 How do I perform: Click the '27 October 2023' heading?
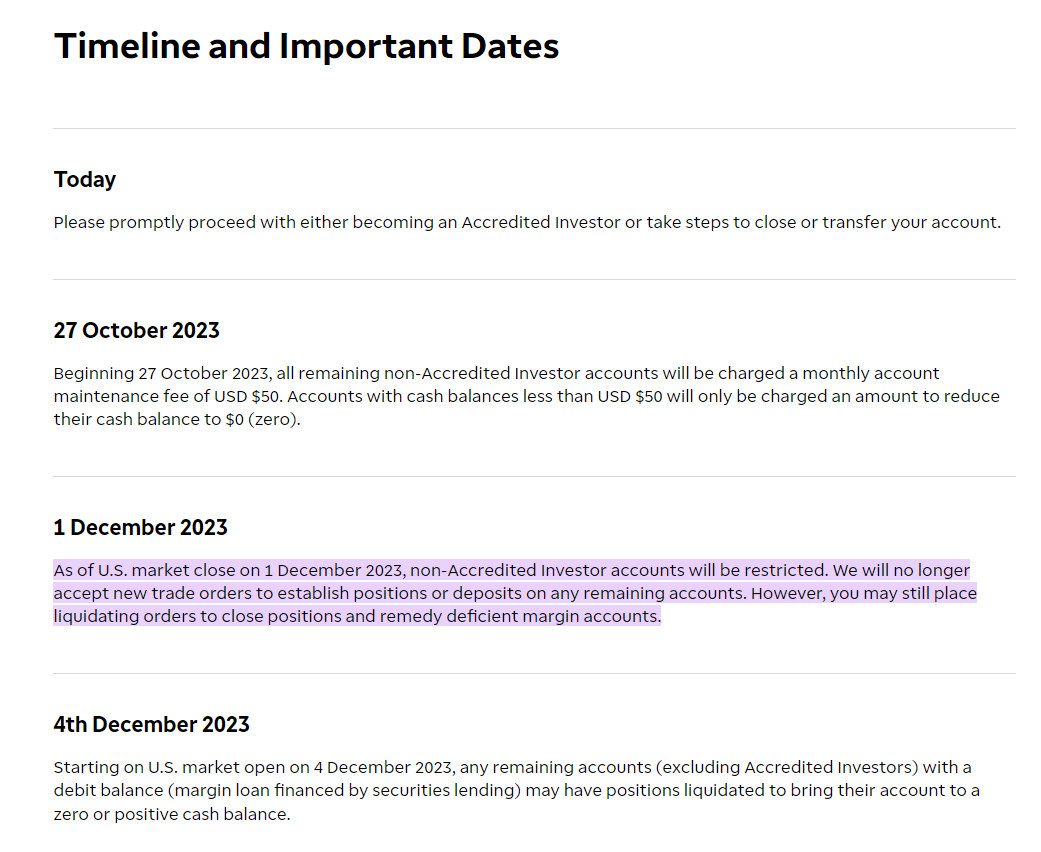(x=137, y=330)
